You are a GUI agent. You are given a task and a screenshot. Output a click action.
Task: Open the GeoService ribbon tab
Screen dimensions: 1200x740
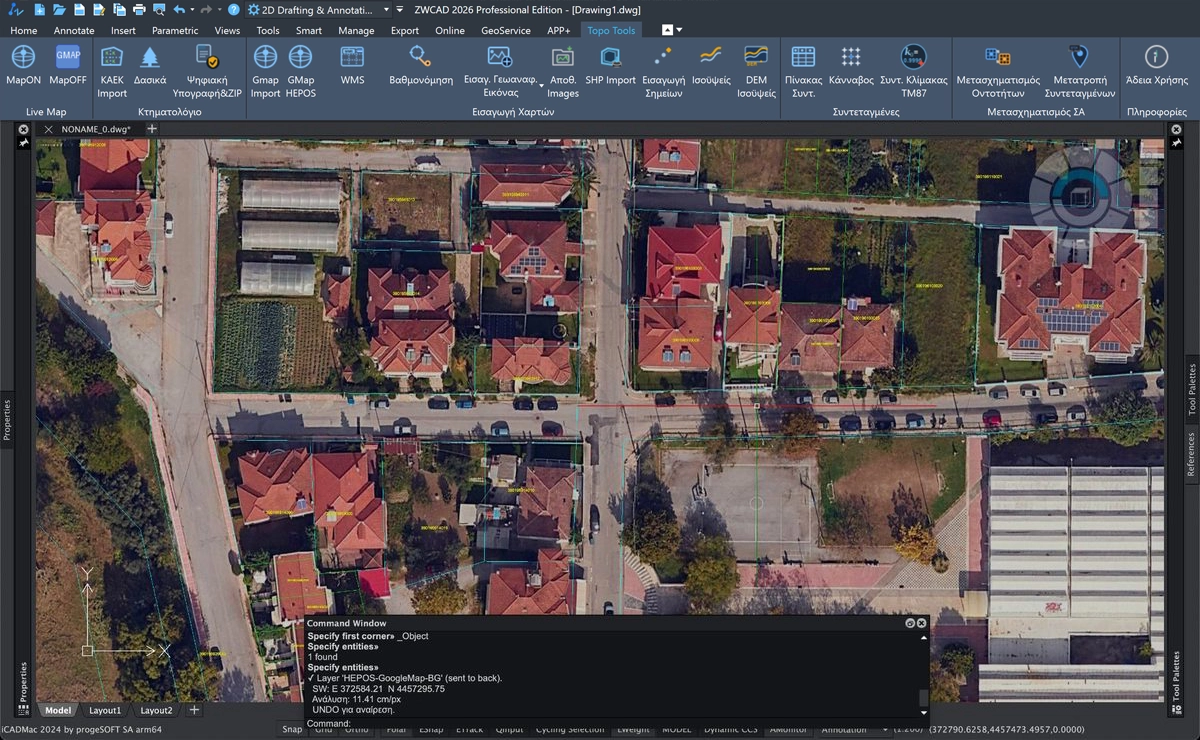click(506, 30)
